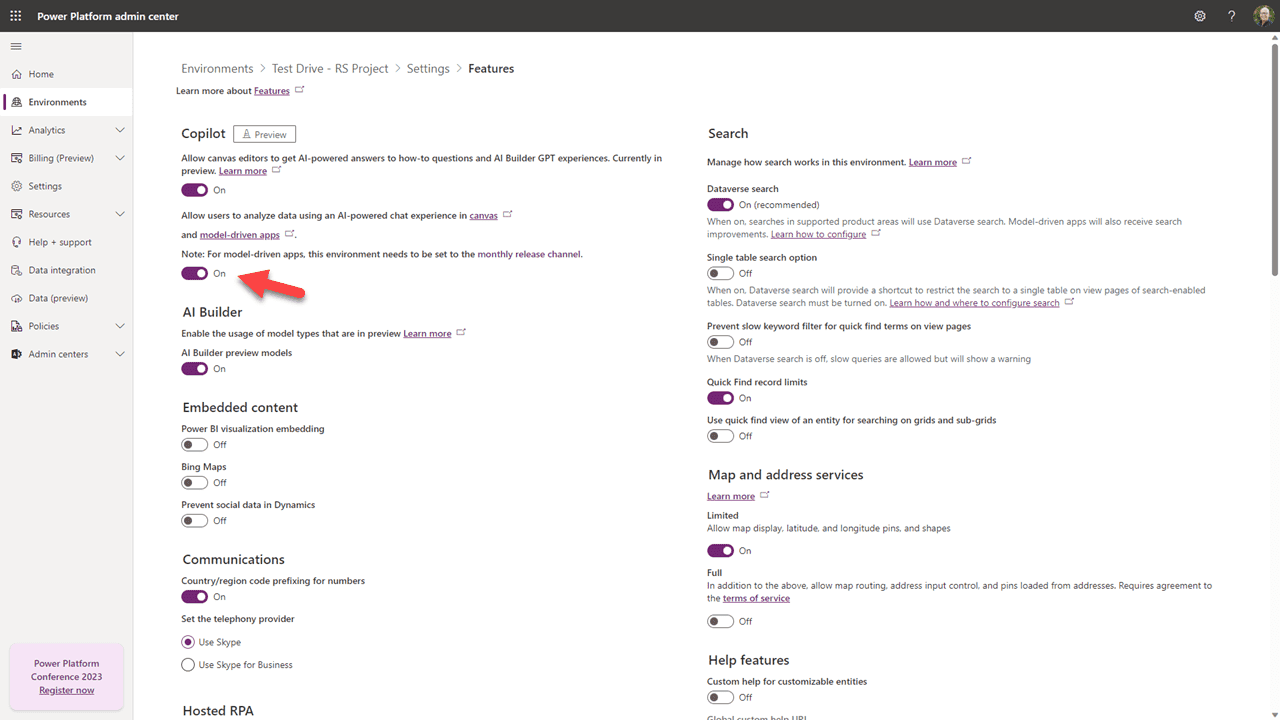Image resolution: width=1280 pixels, height=720 pixels.
Task: Click external link icon beside Features link
Action: [299, 90]
